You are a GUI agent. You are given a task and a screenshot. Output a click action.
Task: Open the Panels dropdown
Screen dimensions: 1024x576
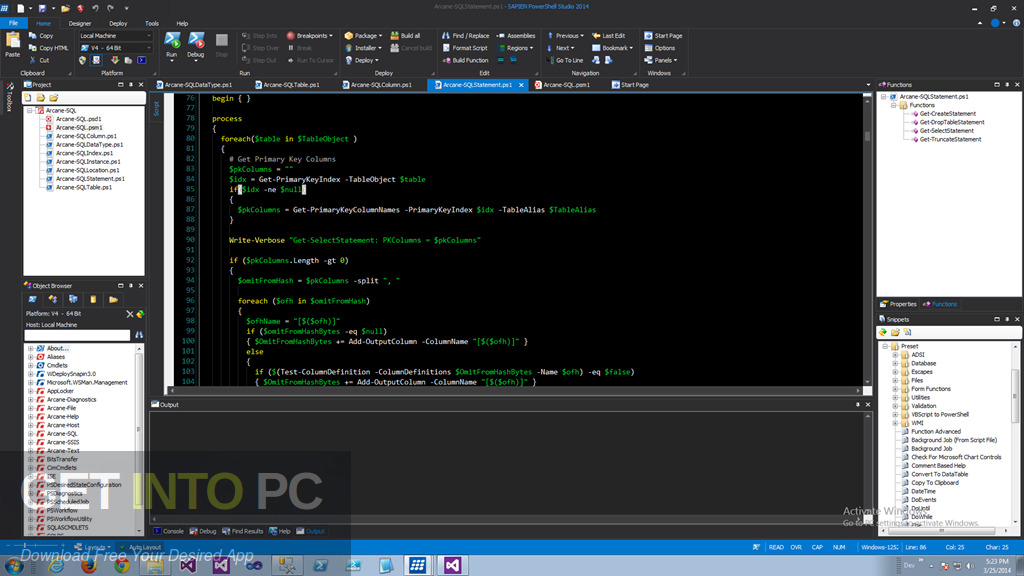(661, 60)
